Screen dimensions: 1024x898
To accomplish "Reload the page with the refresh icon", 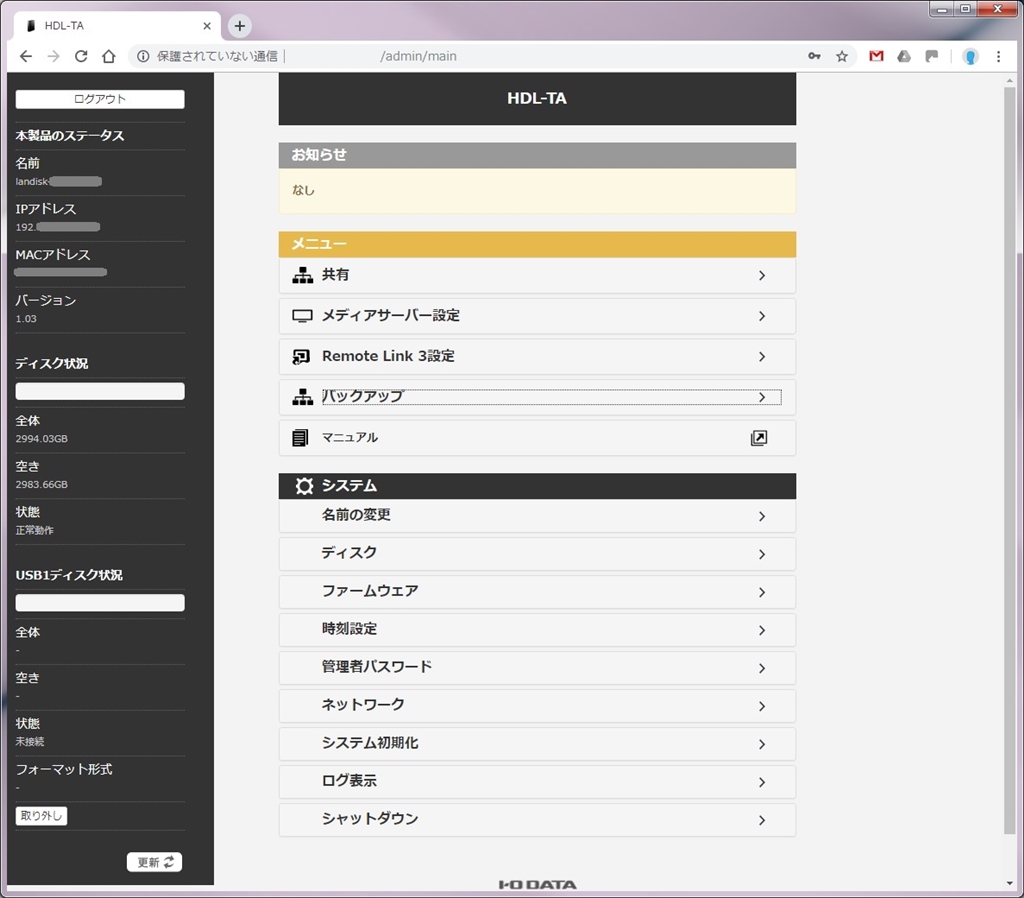I will 81,56.
